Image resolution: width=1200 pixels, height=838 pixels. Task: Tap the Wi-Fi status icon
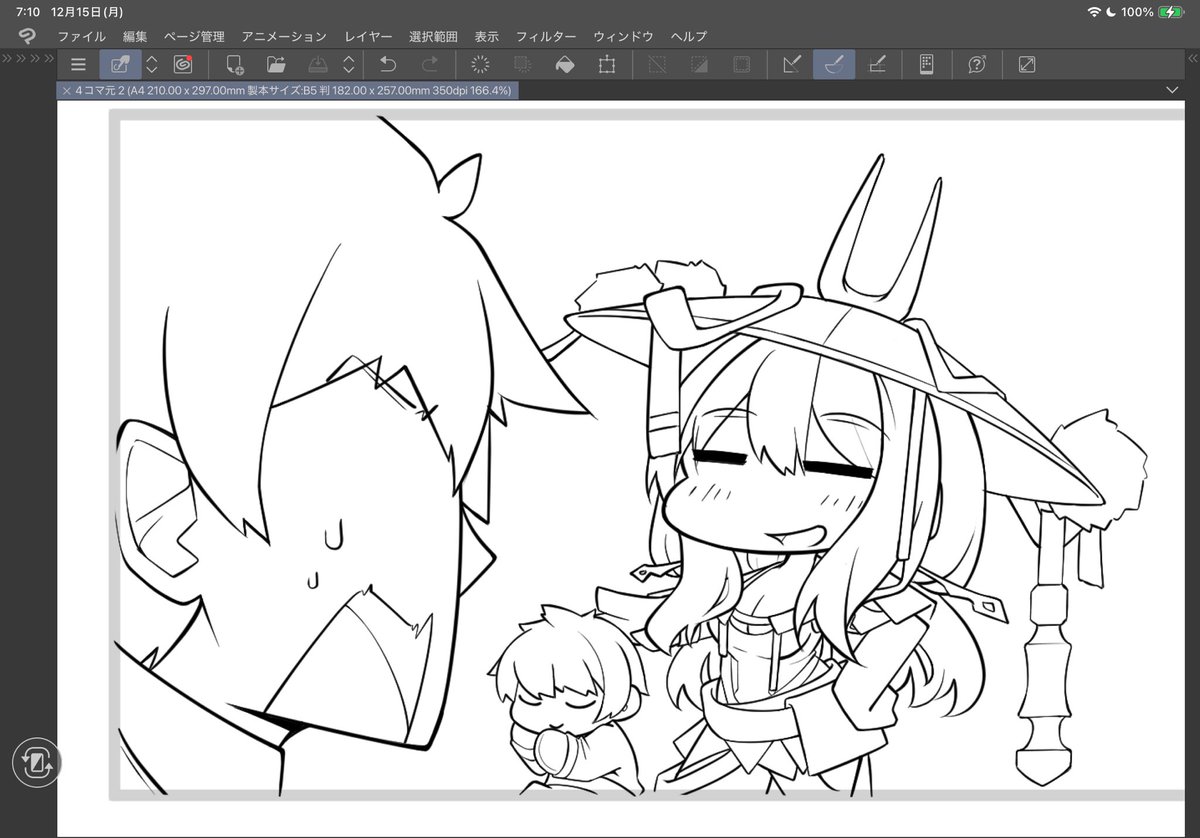click(1094, 12)
